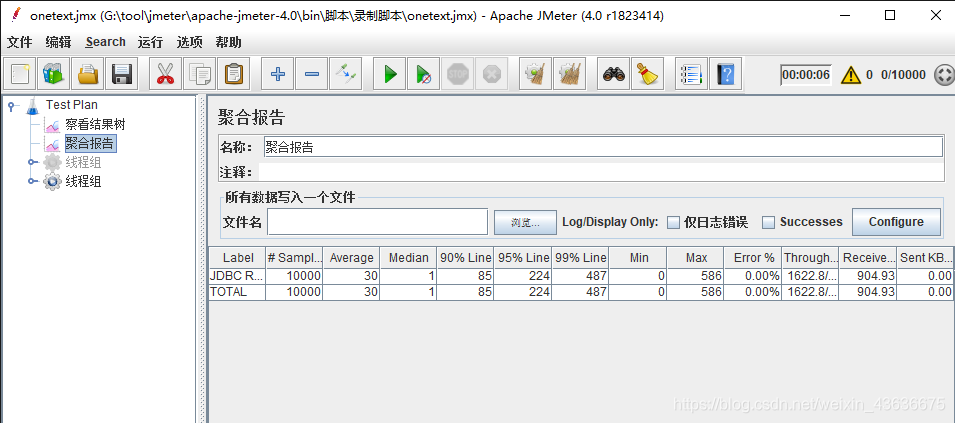Open the 运行 menu

[150, 42]
